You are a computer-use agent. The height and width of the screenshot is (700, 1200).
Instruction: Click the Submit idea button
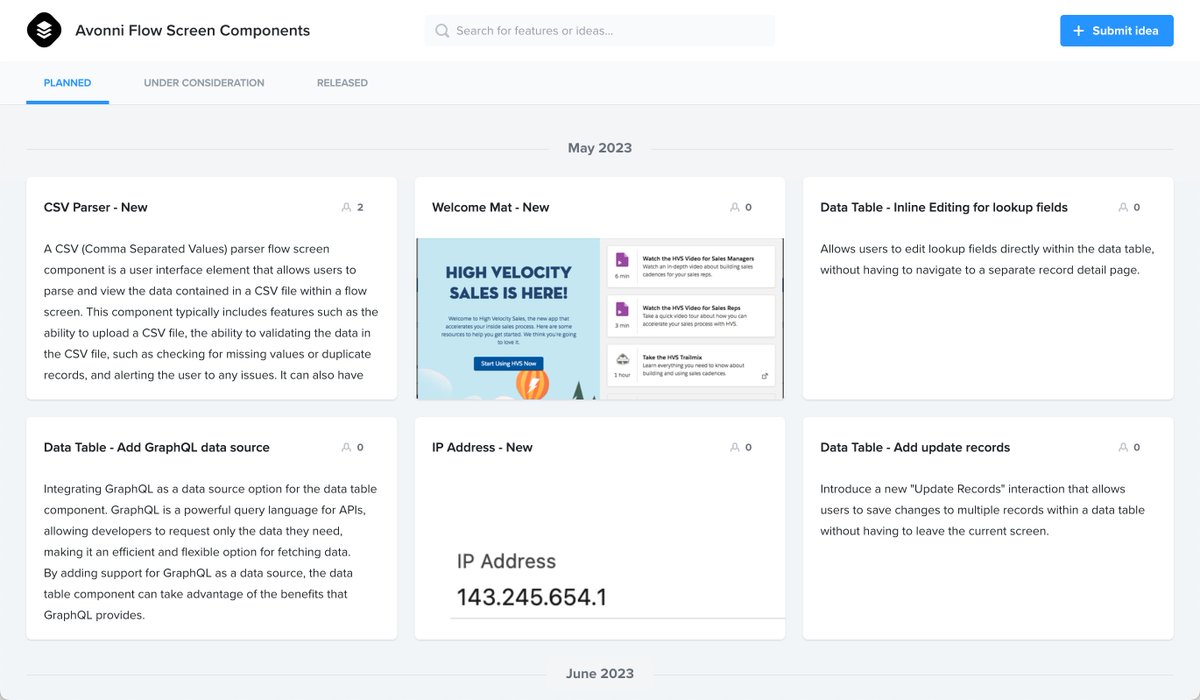1117,31
